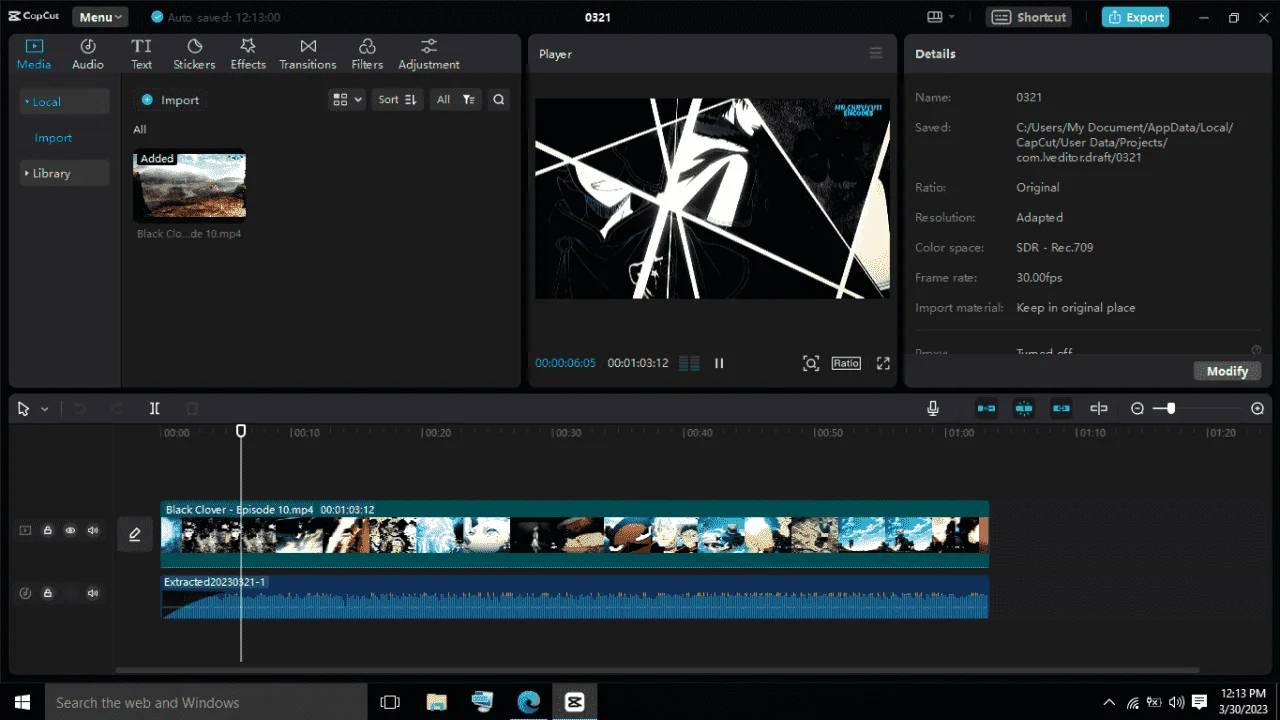Click the preview zoom focus icon

(811, 363)
